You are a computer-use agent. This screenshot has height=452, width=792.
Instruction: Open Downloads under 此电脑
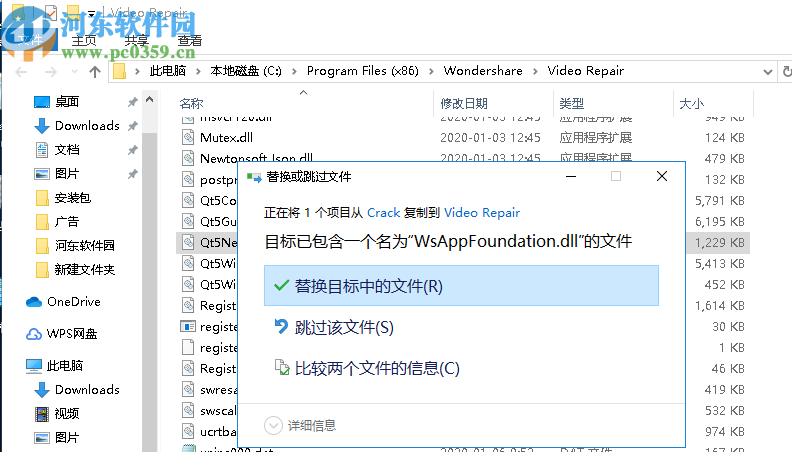pyautogui.click(x=87, y=389)
